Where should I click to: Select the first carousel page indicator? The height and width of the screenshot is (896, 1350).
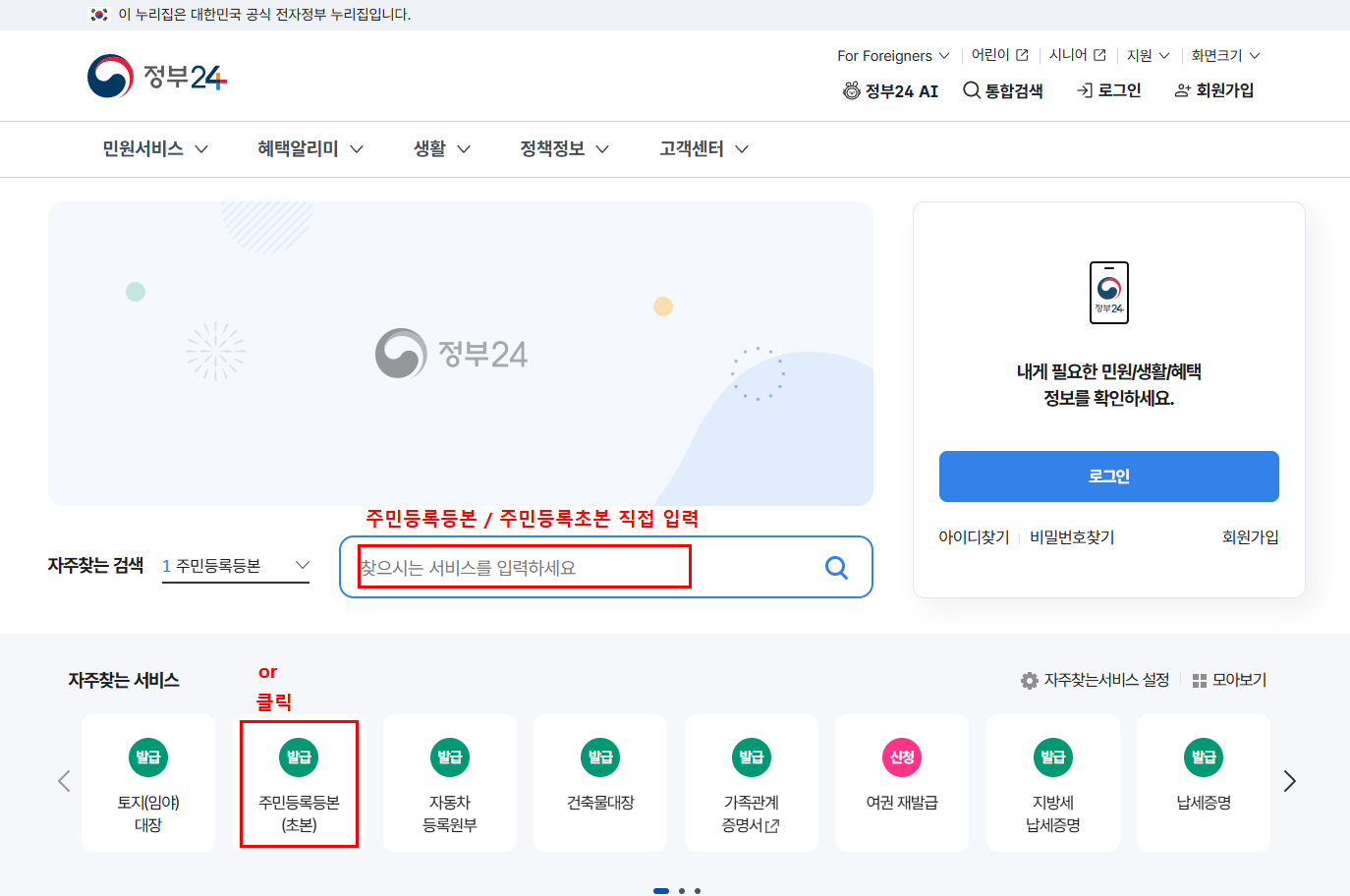point(661,891)
